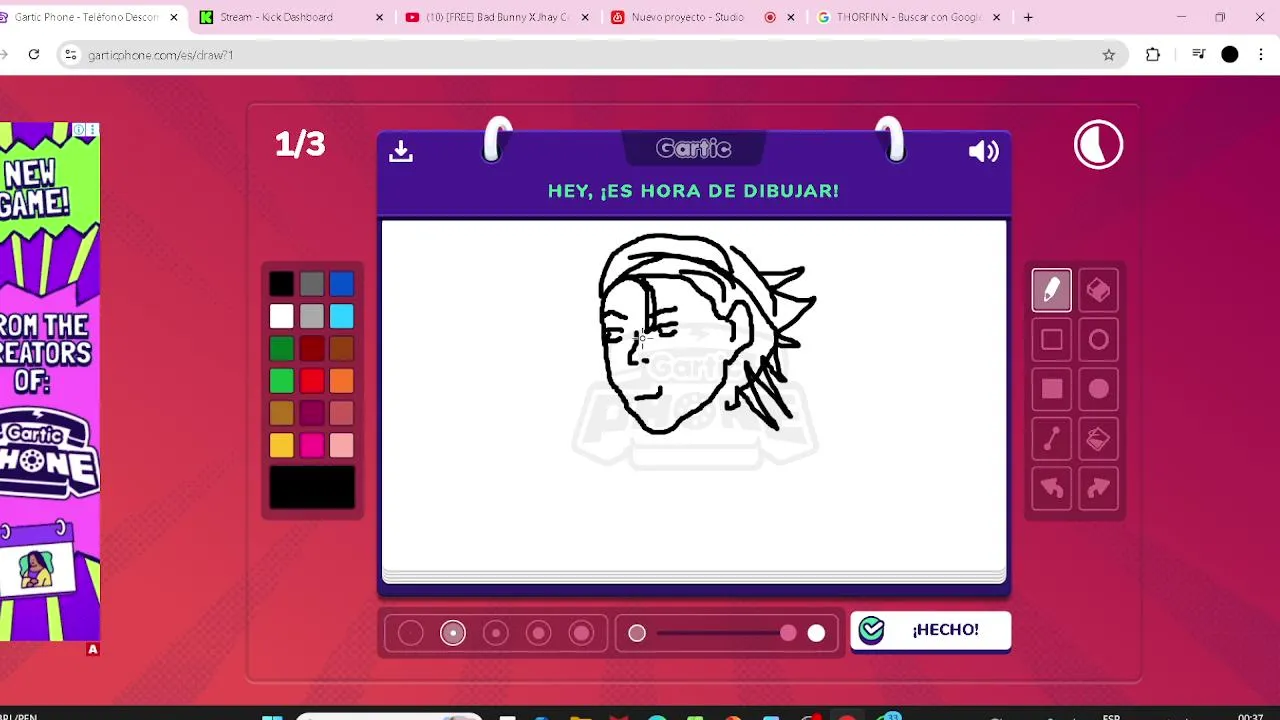The width and height of the screenshot is (1280, 720).
Task: Click the ¡HECHO! done button
Action: [x=931, y=630]
